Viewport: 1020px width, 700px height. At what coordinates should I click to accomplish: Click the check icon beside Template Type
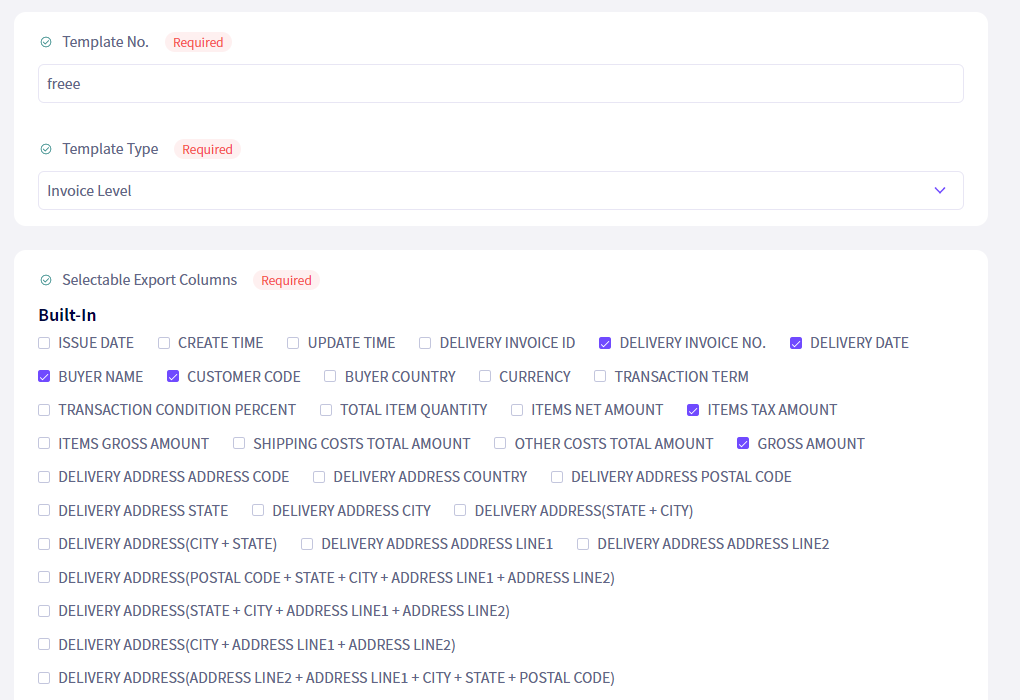[46, 149]
